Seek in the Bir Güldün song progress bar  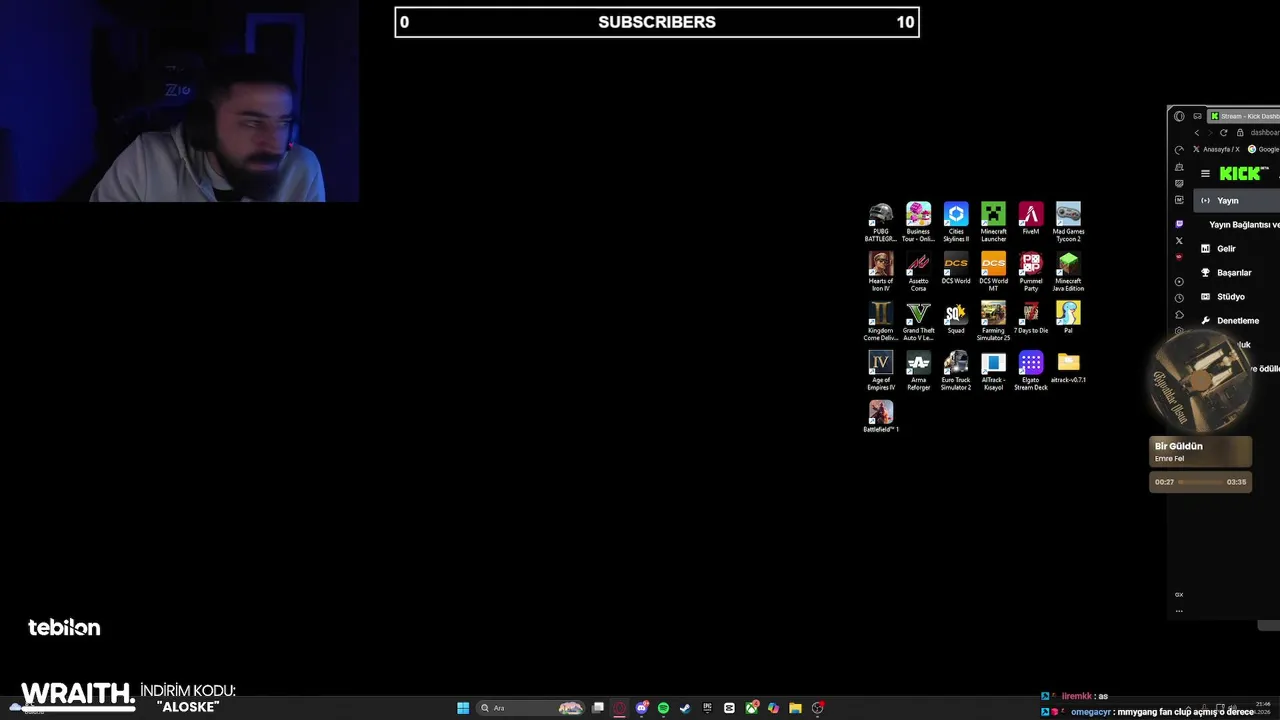1200,482
